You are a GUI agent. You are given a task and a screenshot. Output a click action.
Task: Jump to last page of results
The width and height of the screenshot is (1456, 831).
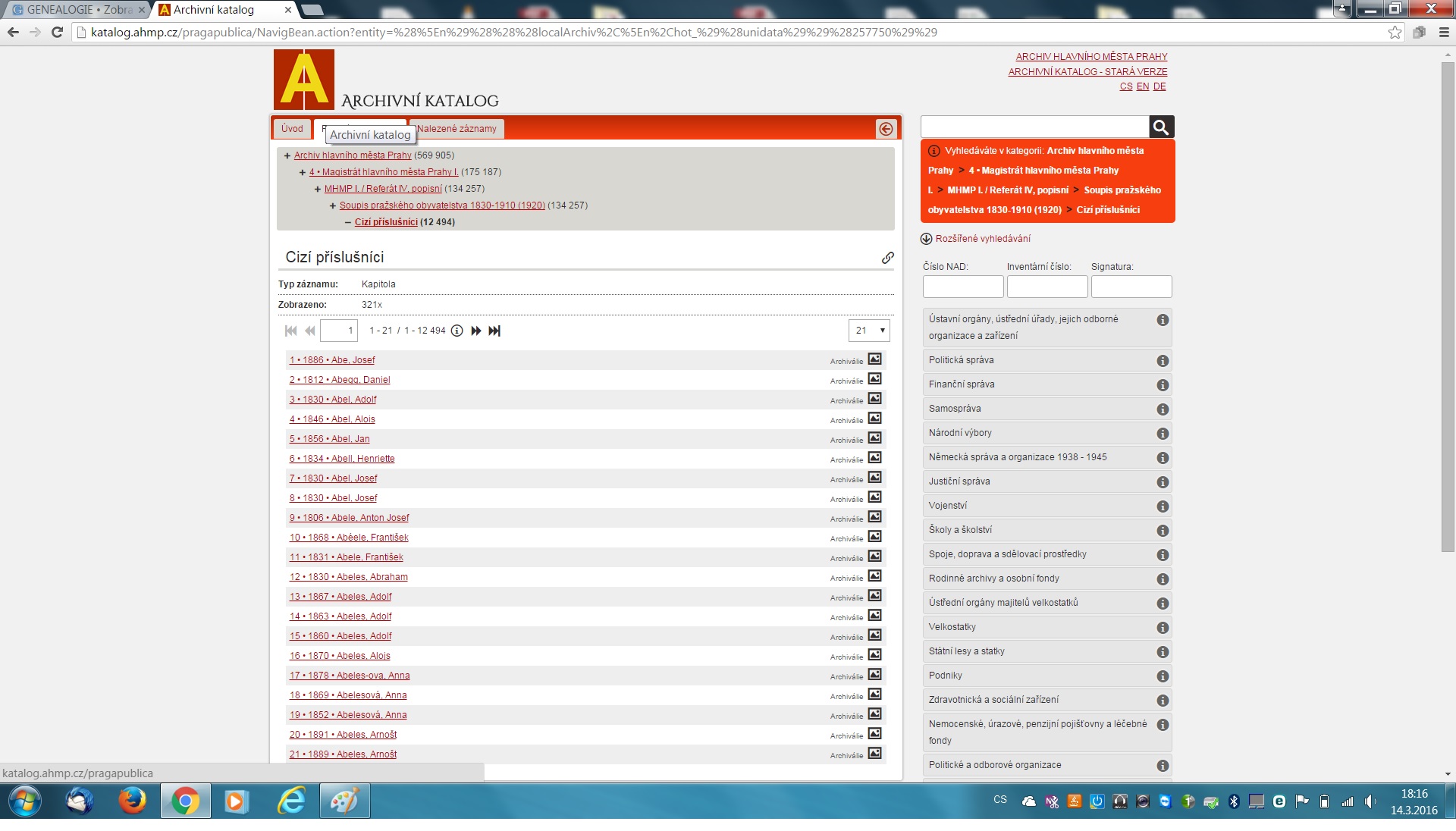coord(494,331)
